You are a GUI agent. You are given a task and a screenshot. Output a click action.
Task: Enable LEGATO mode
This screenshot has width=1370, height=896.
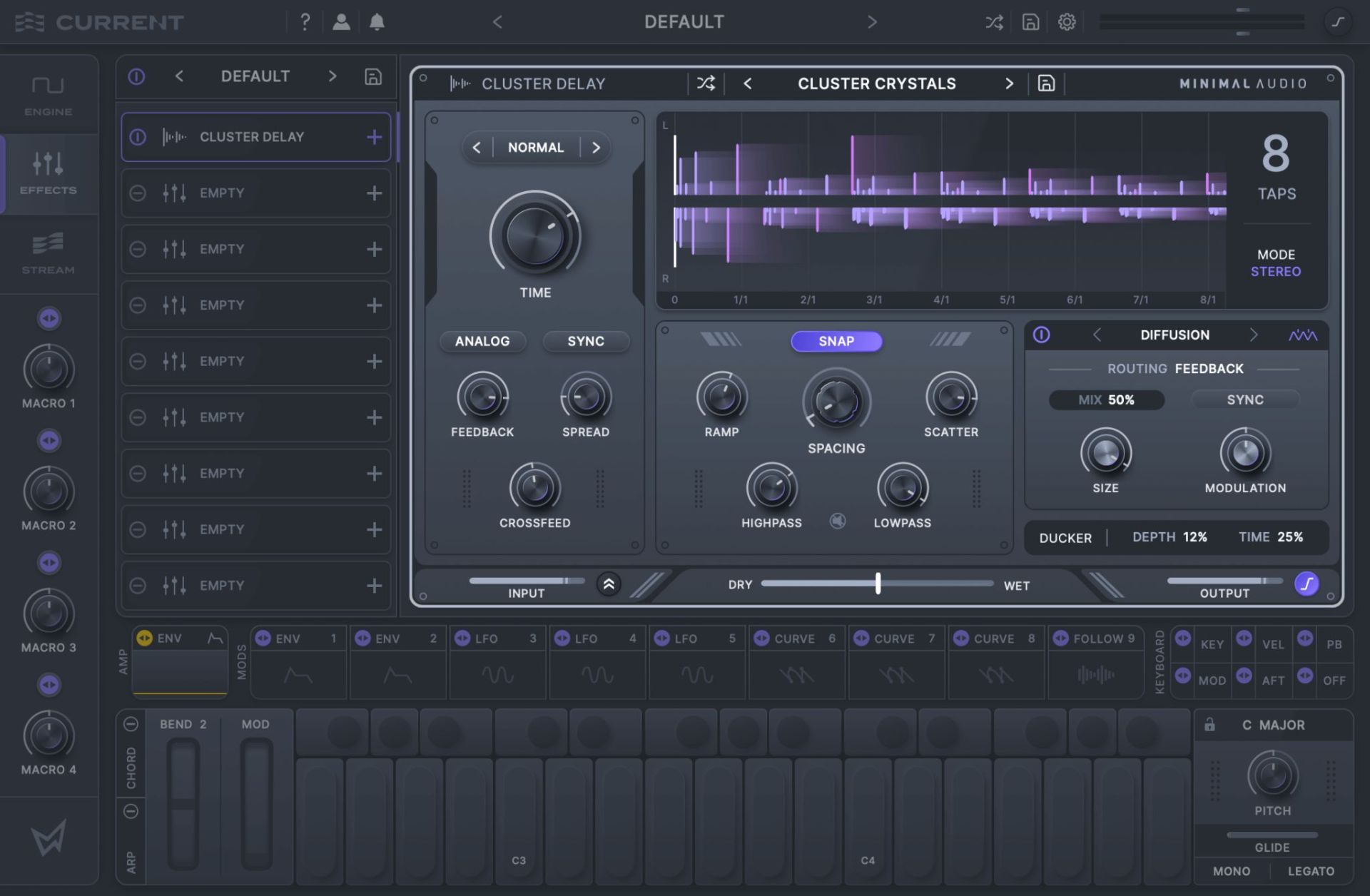tap(1311, 871)
